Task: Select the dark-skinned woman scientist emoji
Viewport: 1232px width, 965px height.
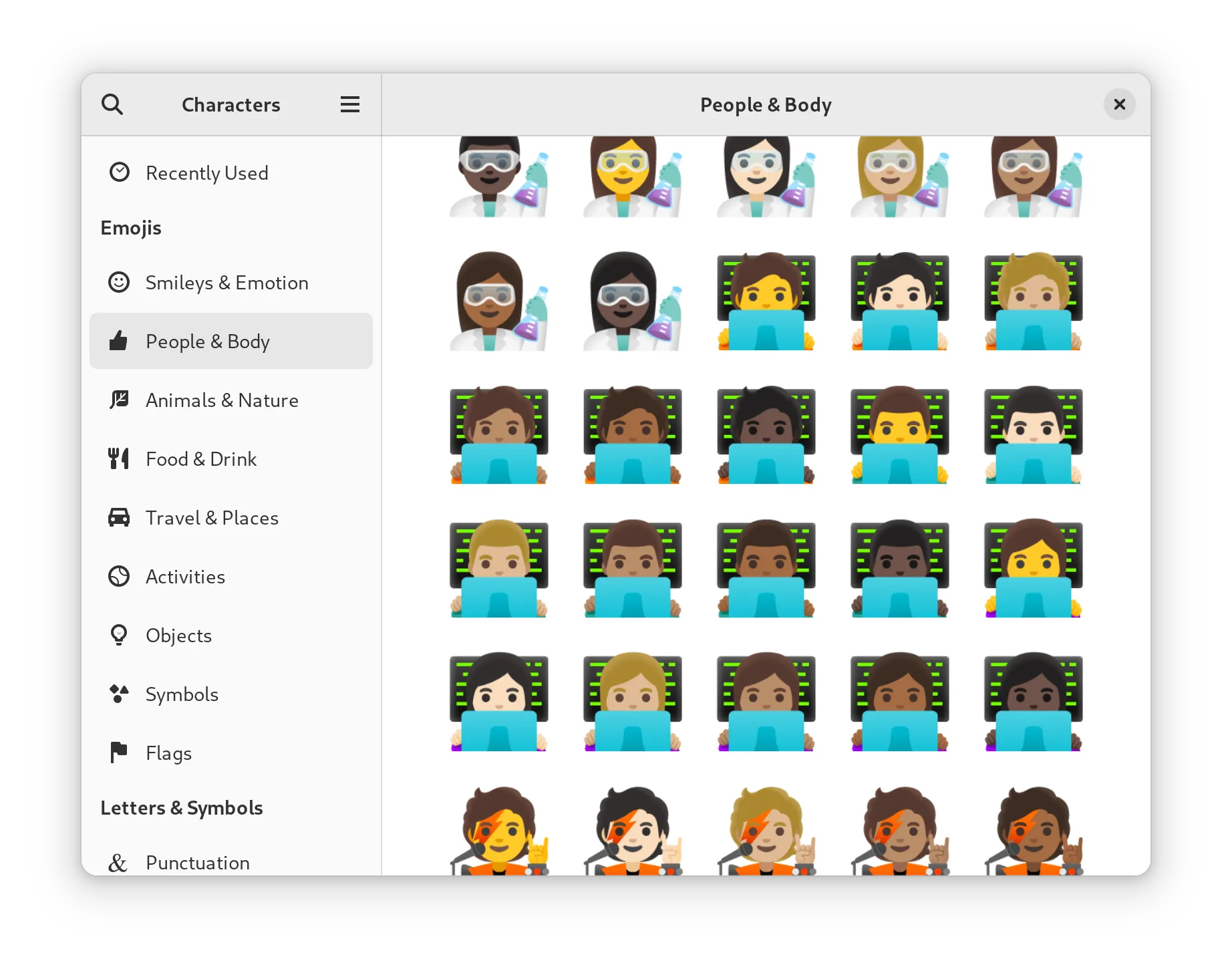Action: pyautogui.click(x=632, y=302)
